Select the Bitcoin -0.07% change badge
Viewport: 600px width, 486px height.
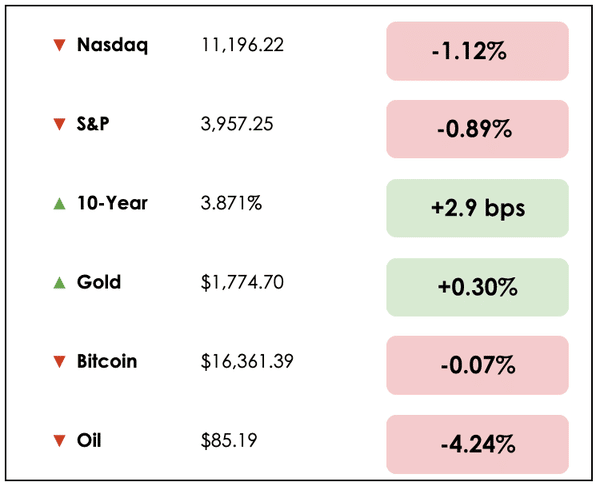pos(477,365)
